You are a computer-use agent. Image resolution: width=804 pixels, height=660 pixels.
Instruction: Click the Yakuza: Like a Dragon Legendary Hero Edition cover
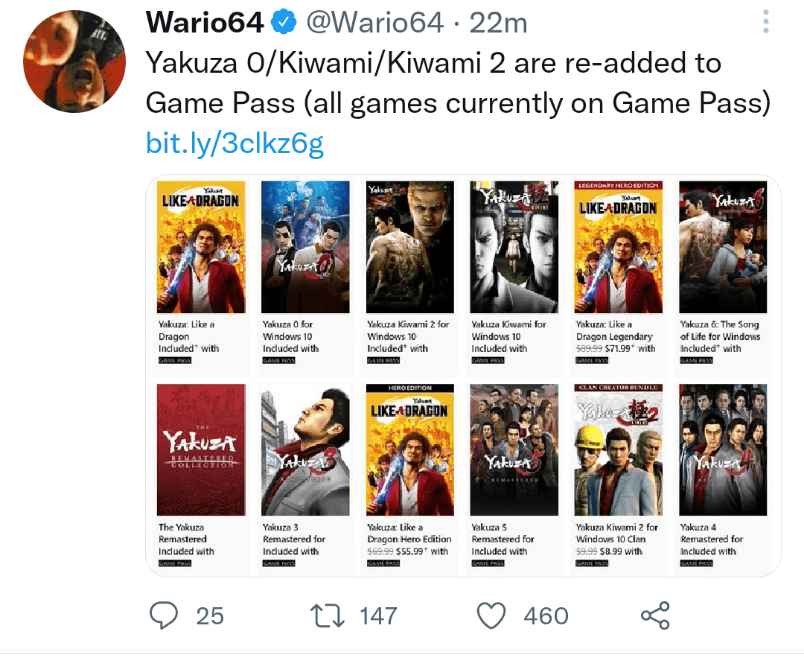(x=619, y=245)
